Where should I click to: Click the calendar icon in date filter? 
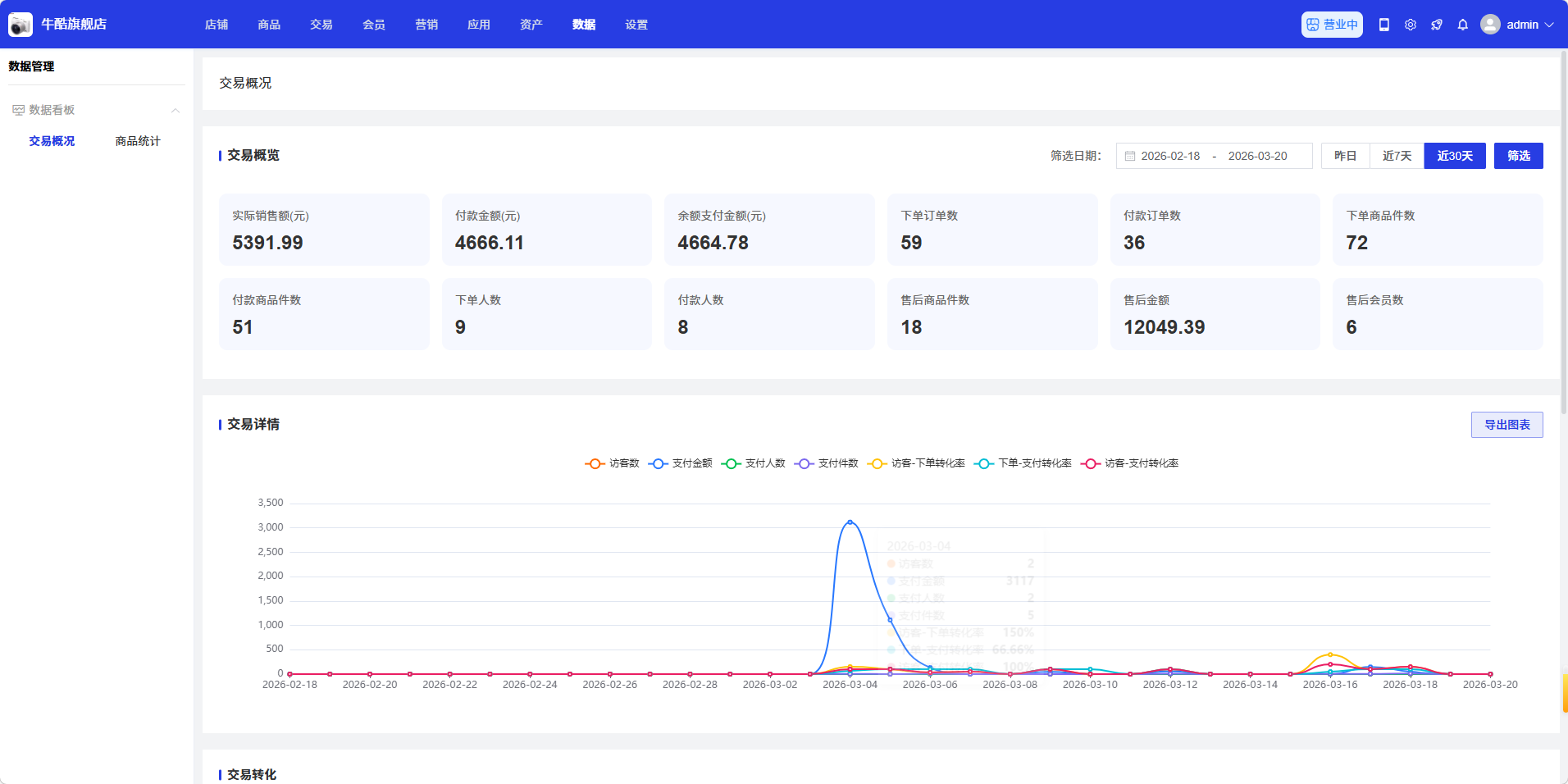tap(1130, 156)
